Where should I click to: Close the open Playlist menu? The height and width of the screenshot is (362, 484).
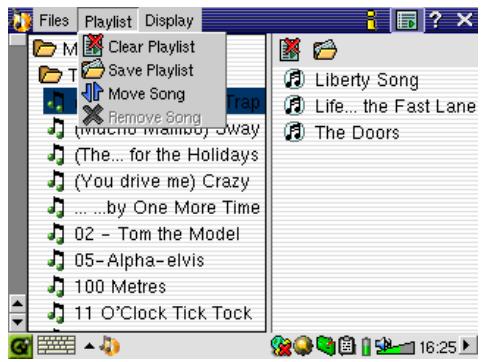(108, 21)
